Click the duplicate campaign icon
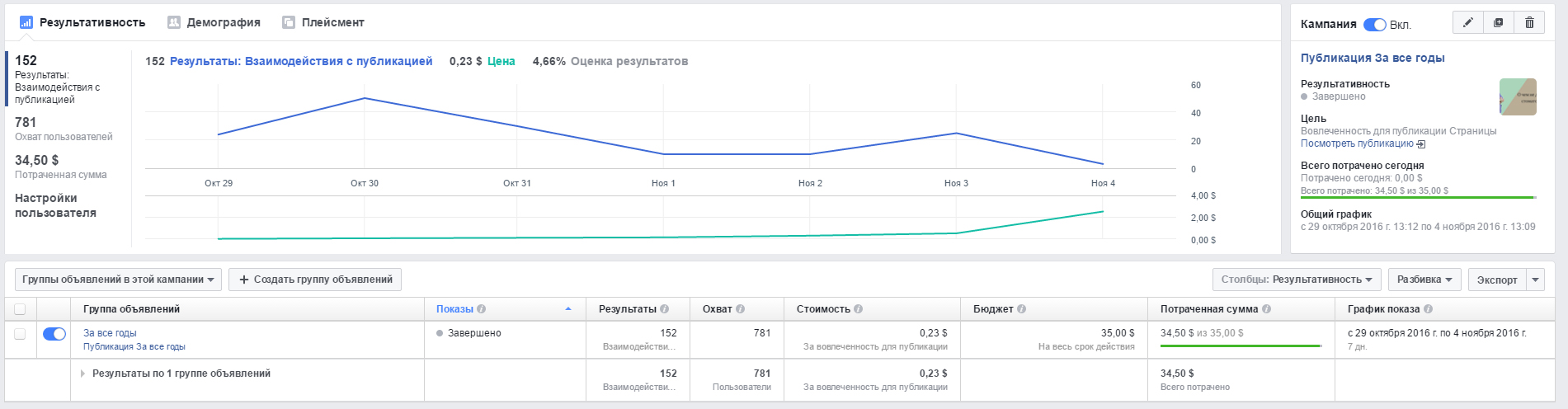This screenshot has width=1568, height=409. coord(1499,23)
